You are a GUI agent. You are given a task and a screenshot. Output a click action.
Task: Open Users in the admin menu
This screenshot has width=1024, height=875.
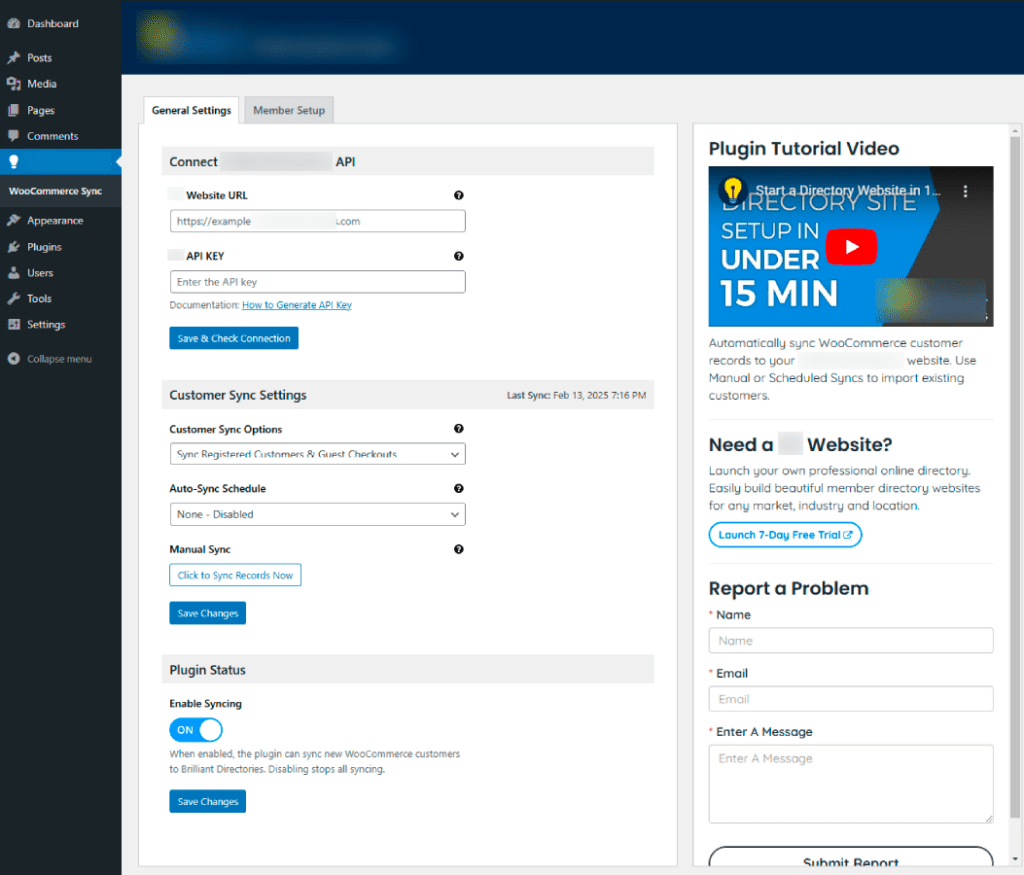pyautogui.click(x=40, y=273)
